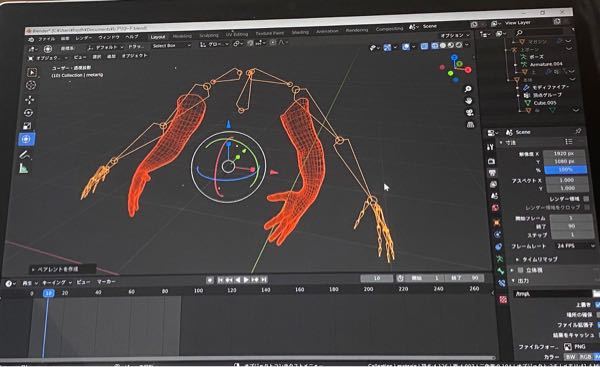The height and width of the screenshot is (367, 600).
Task: Select the Rotate tool
Action: (x=28, y=113)
